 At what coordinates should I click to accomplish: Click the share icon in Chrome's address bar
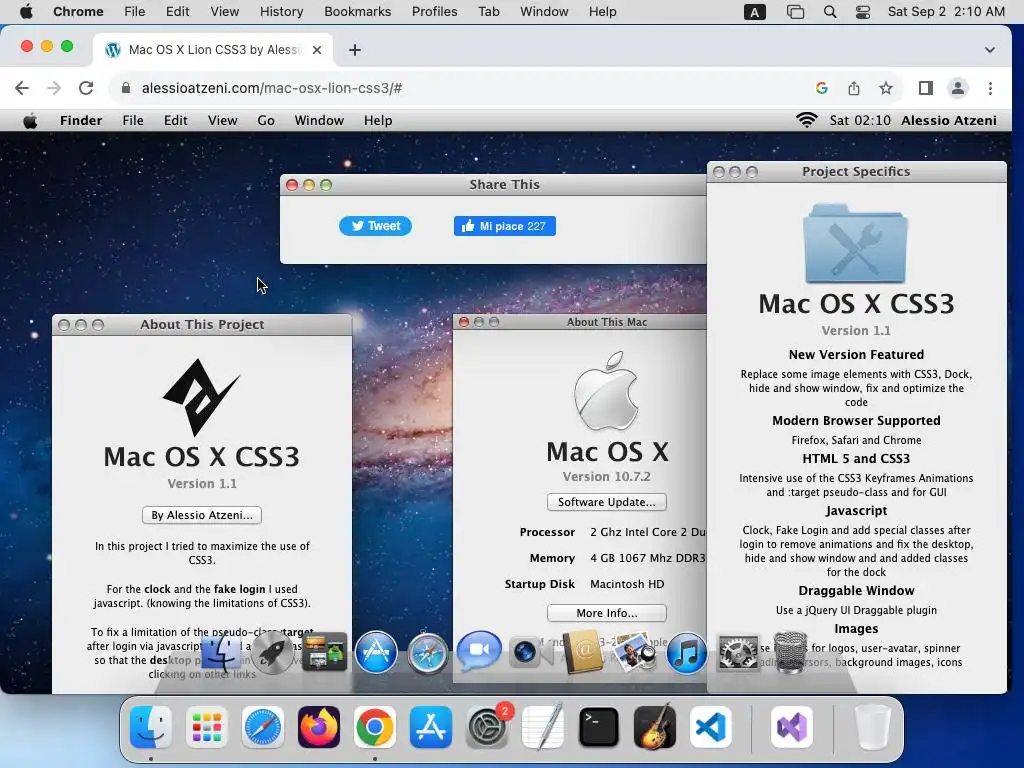854,88
